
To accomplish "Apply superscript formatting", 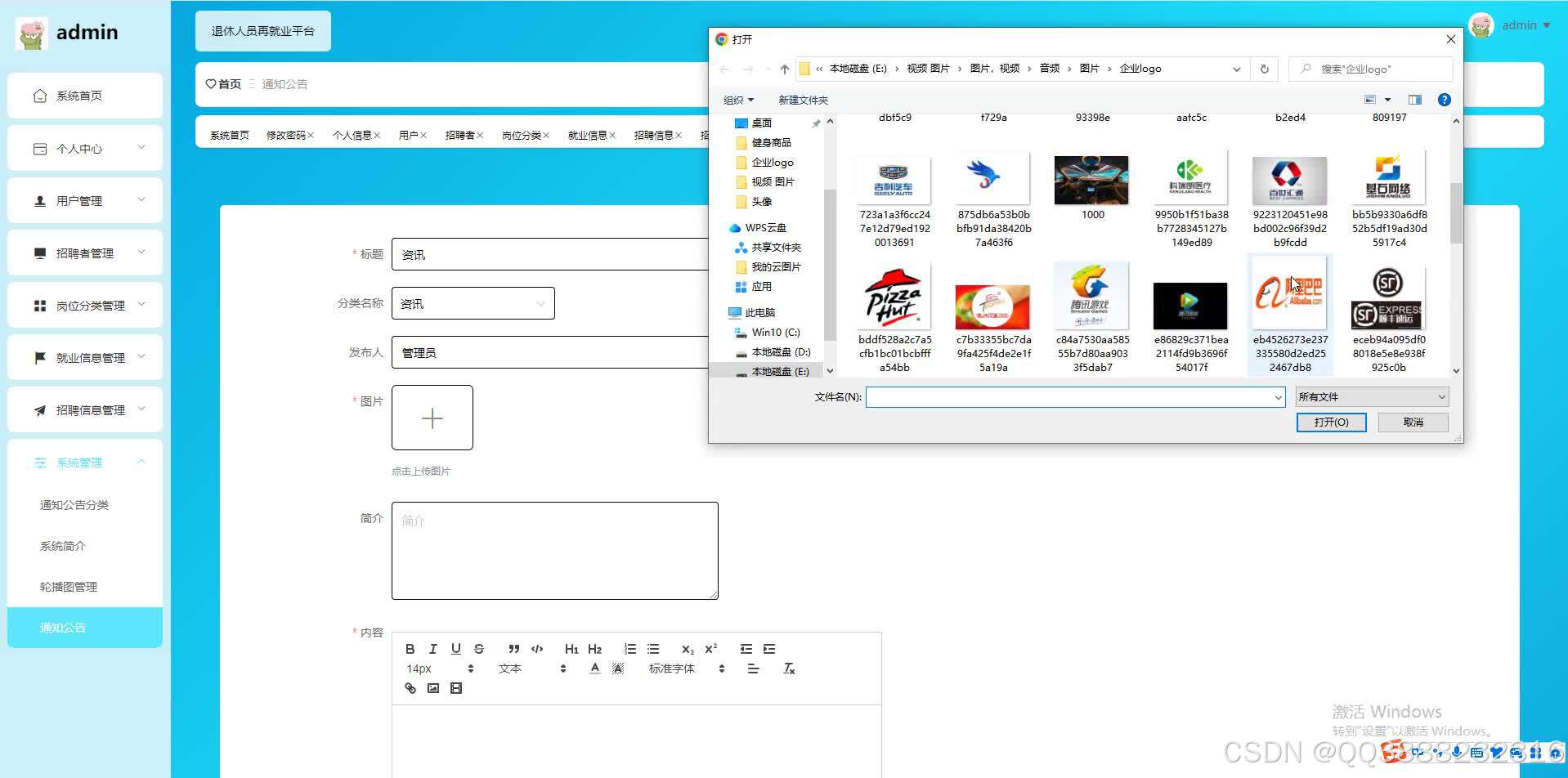I will 710,649.
